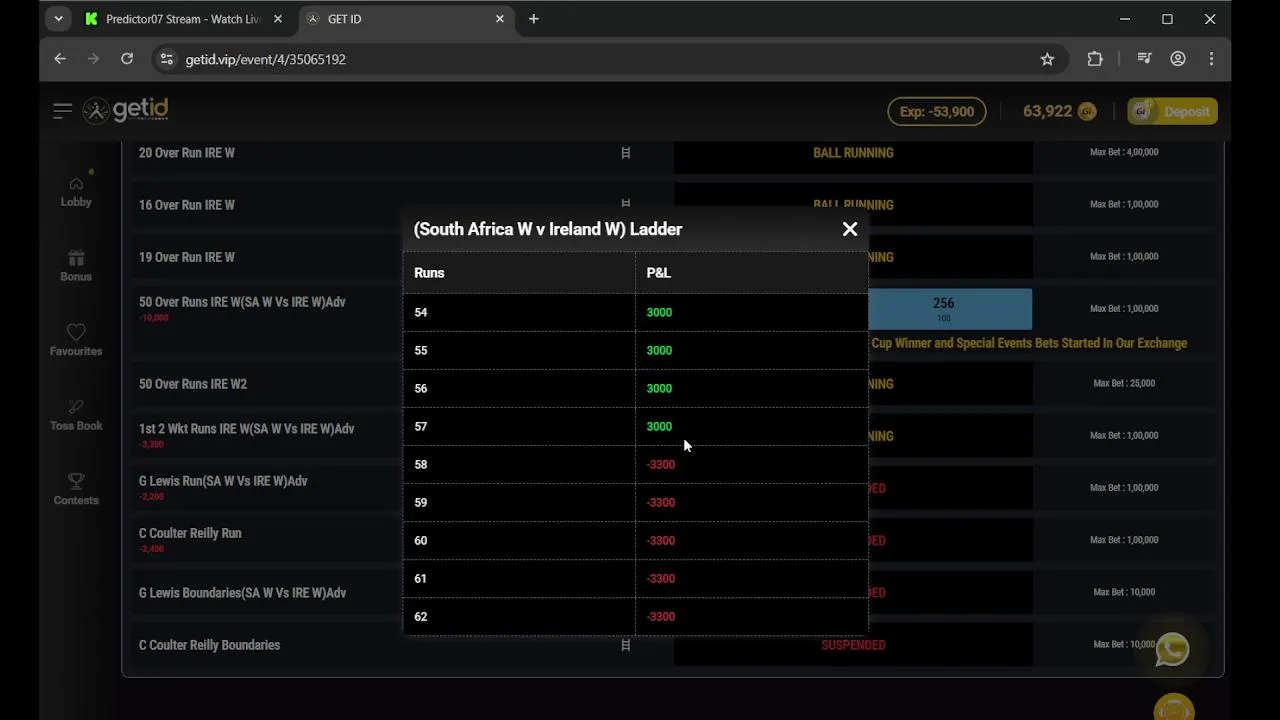The height and width of the screenshot is (720, 1280).
Task: Close the Predictor07 Stream tab
Action: coord(277,19)
